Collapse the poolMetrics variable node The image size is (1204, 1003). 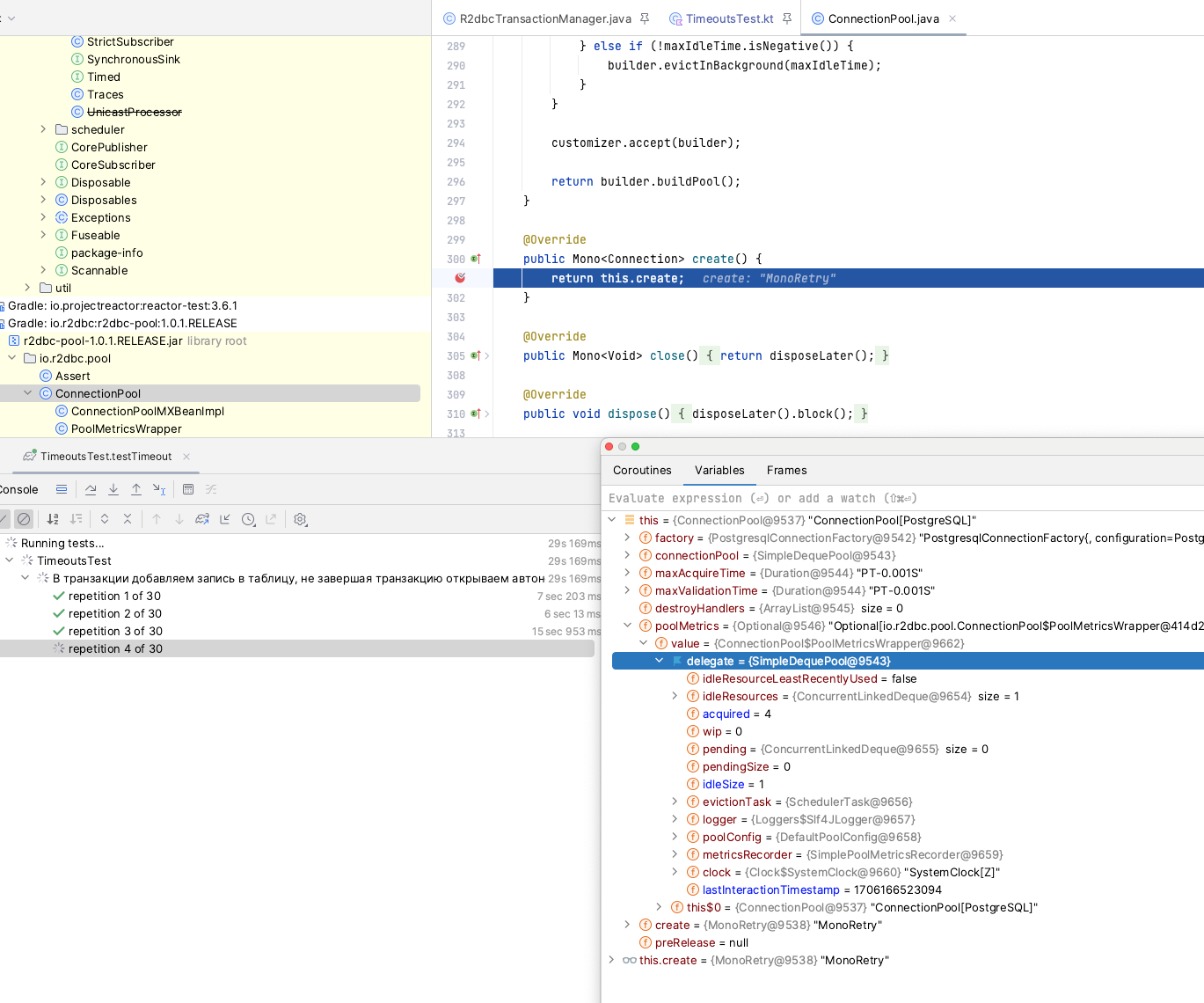(627, 626)
